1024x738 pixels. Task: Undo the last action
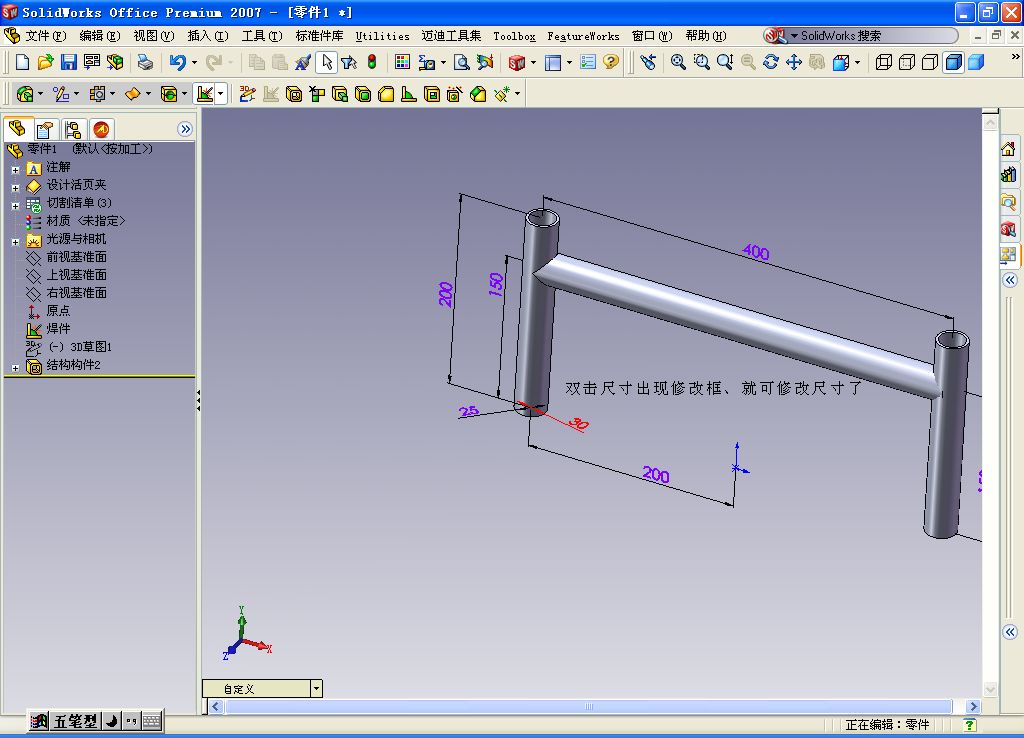click(x=177, y=62)
